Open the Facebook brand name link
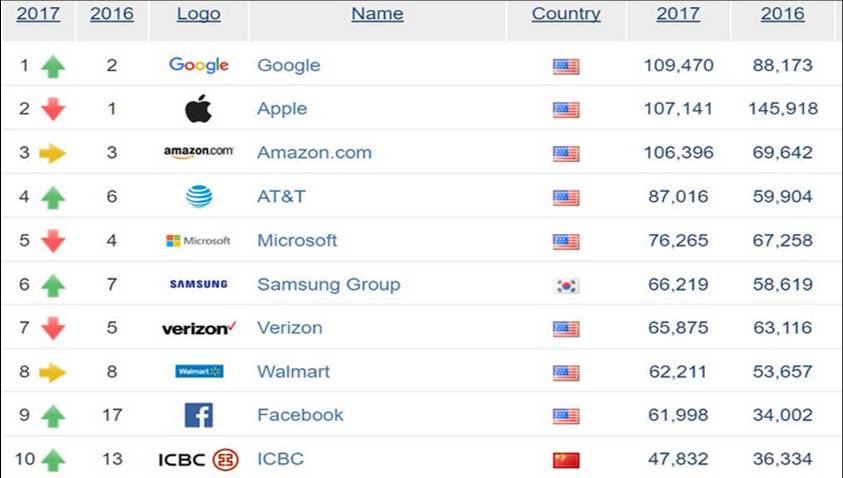Screen dimensions: 843x478 click(300, 415)
